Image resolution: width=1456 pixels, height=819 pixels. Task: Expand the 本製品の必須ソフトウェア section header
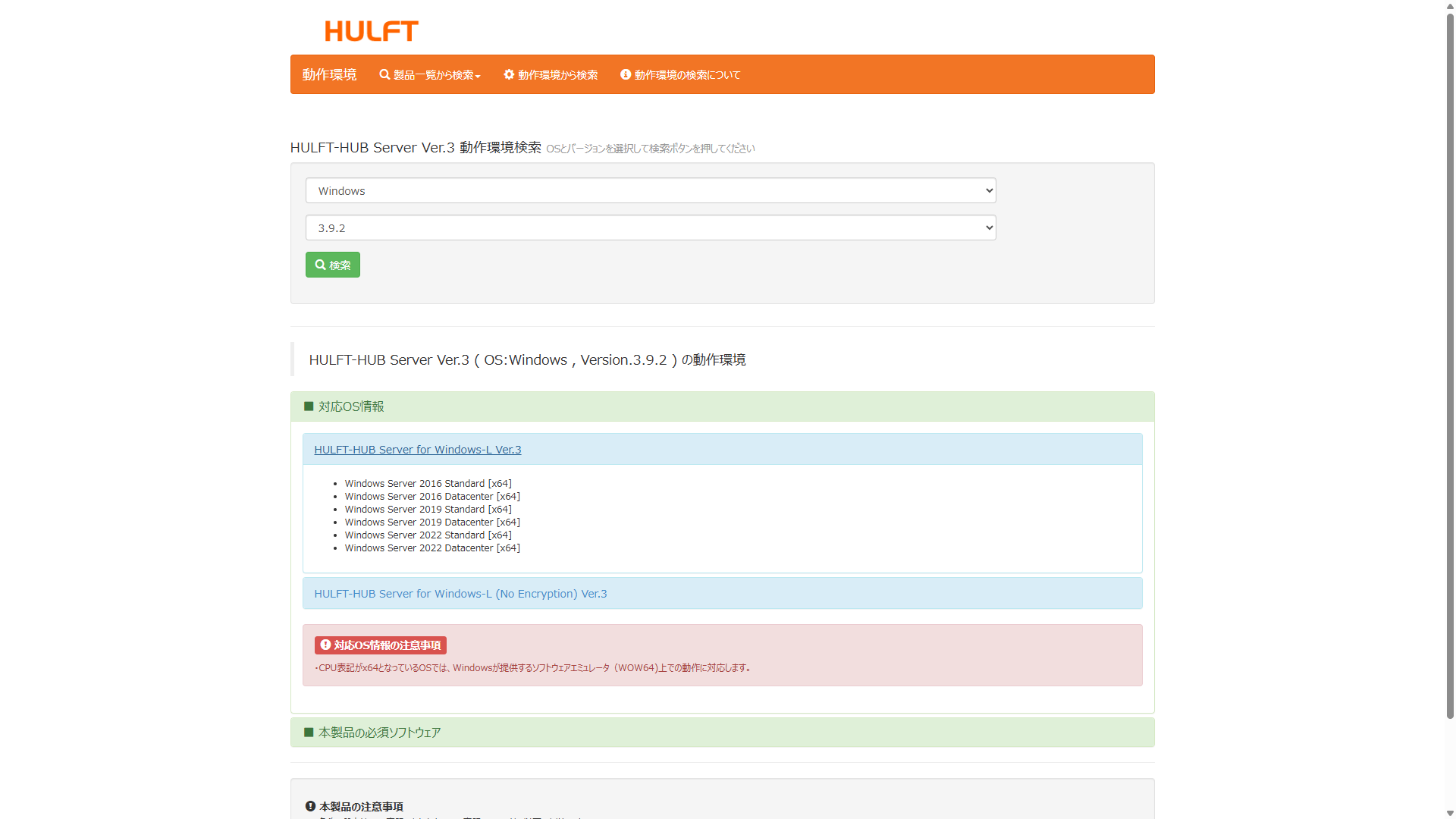(379, 733)
